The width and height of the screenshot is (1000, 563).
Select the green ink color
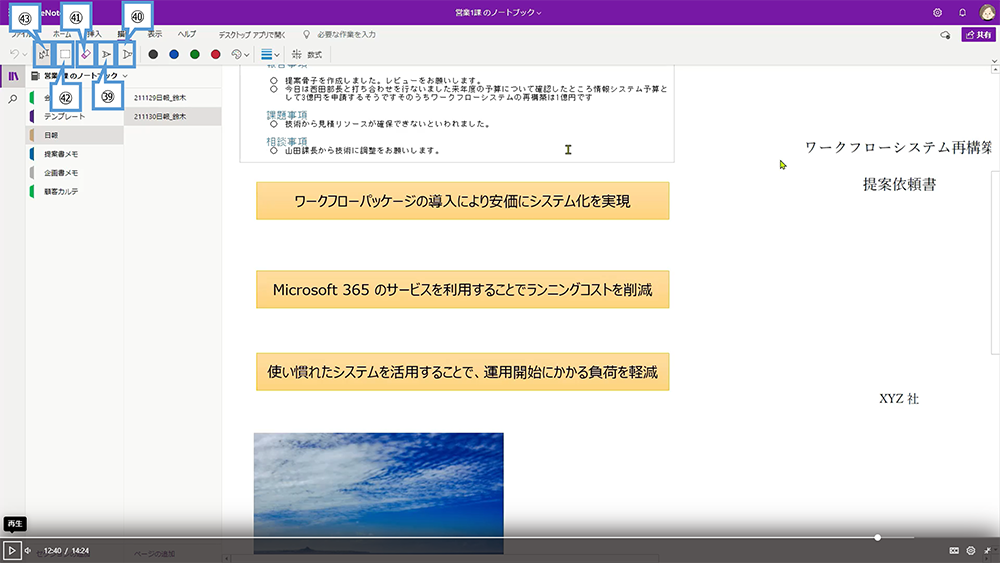click(x=195, y=54)
